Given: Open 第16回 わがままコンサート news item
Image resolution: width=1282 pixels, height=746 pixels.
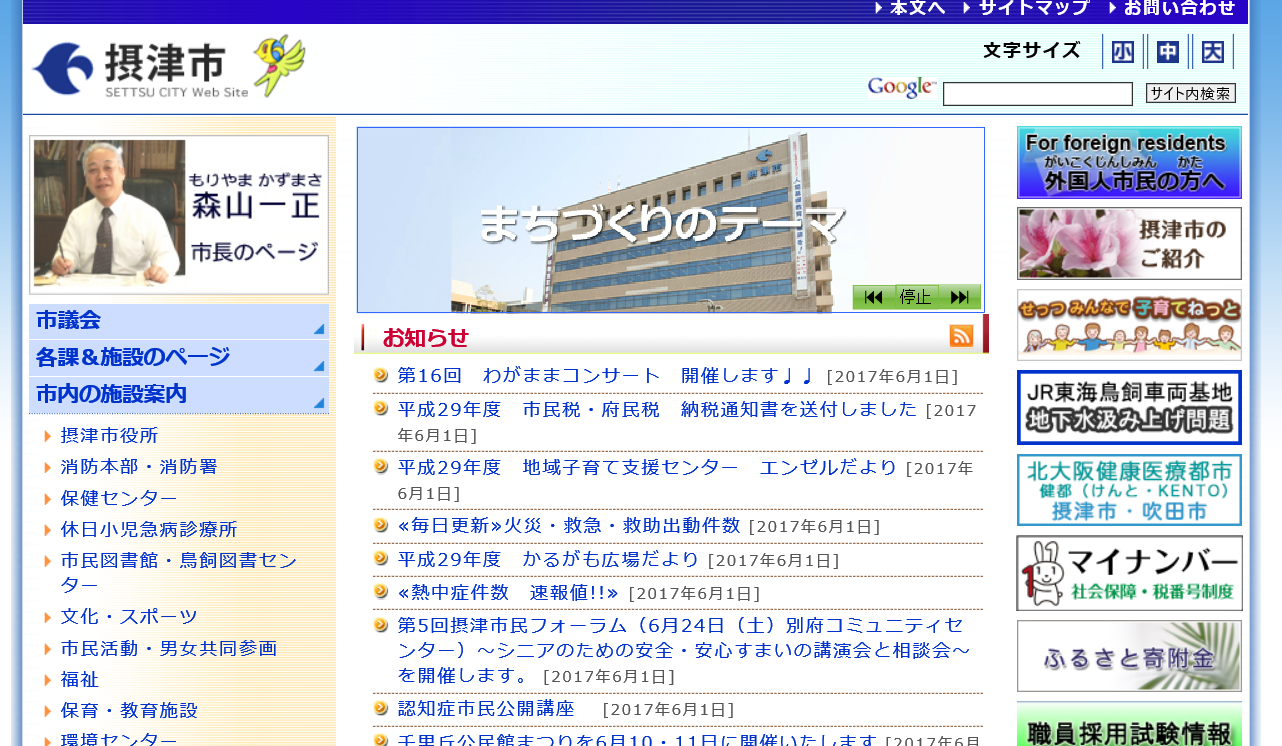Looking at the screenshot, I should (607, 376).
